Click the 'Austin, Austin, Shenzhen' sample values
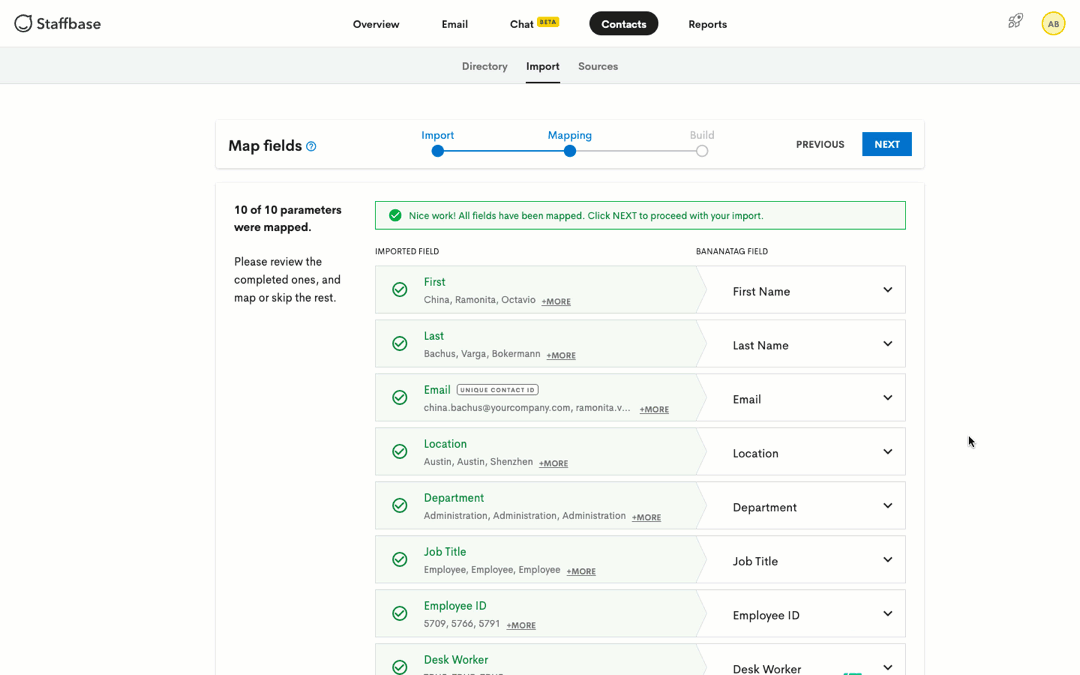1080x675 pixels. pyautogui.click(x=478, y=461)
